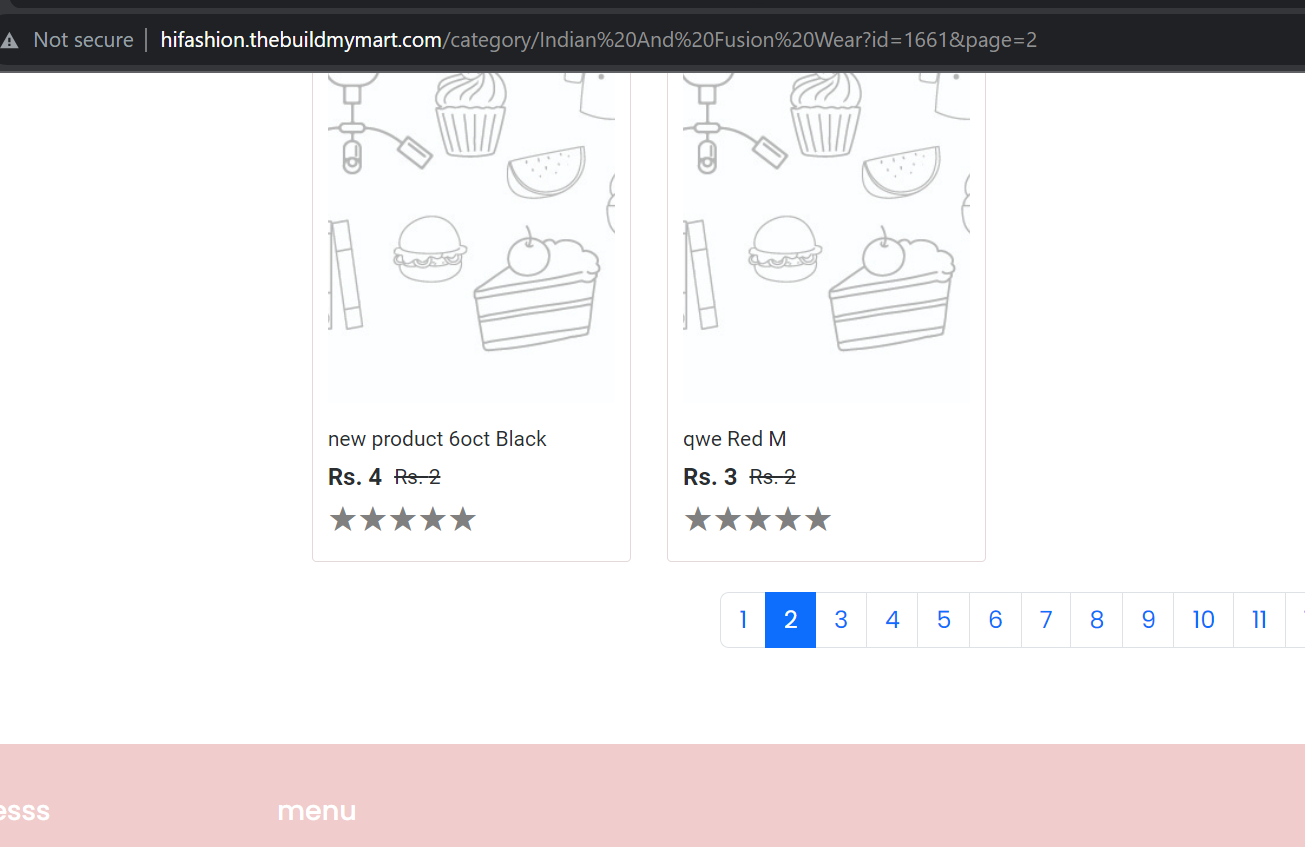Rate fifth star on qwe Red M

tap(818, 519)
